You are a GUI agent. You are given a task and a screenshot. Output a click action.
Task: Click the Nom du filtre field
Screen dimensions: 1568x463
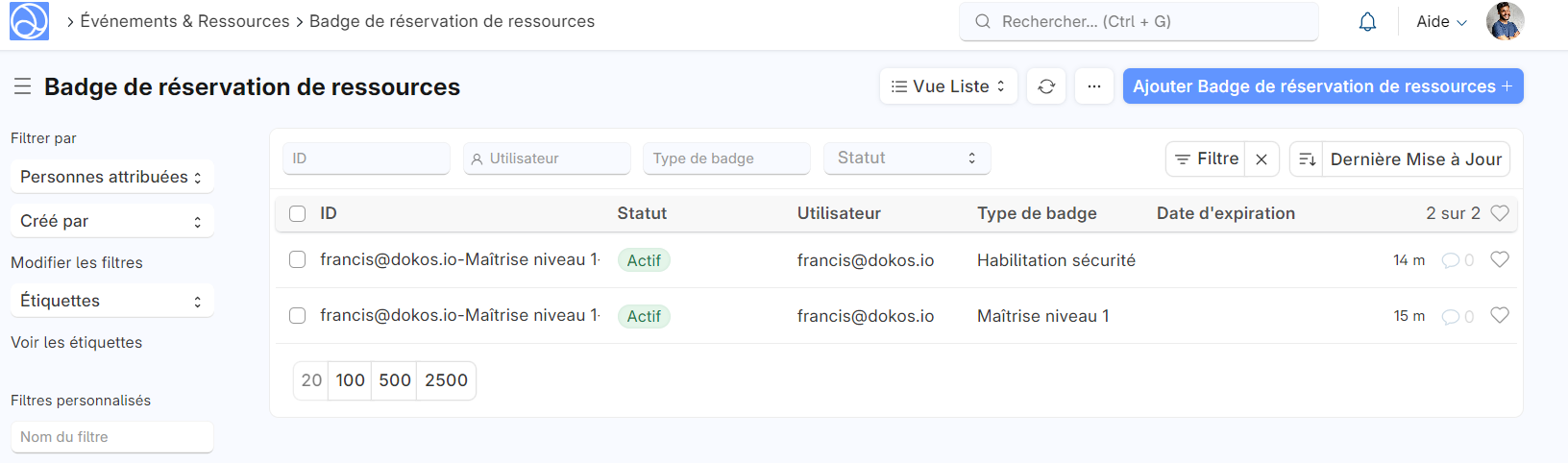pyautogui.click(x=111, y=437)
